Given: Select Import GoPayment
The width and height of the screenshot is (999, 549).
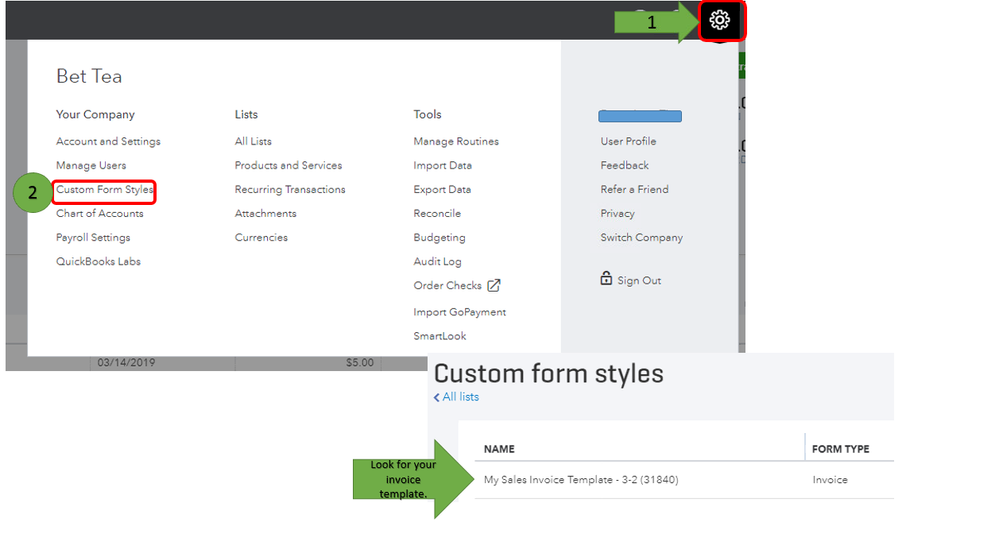Looking at the screenshot, I should point(459,312).
